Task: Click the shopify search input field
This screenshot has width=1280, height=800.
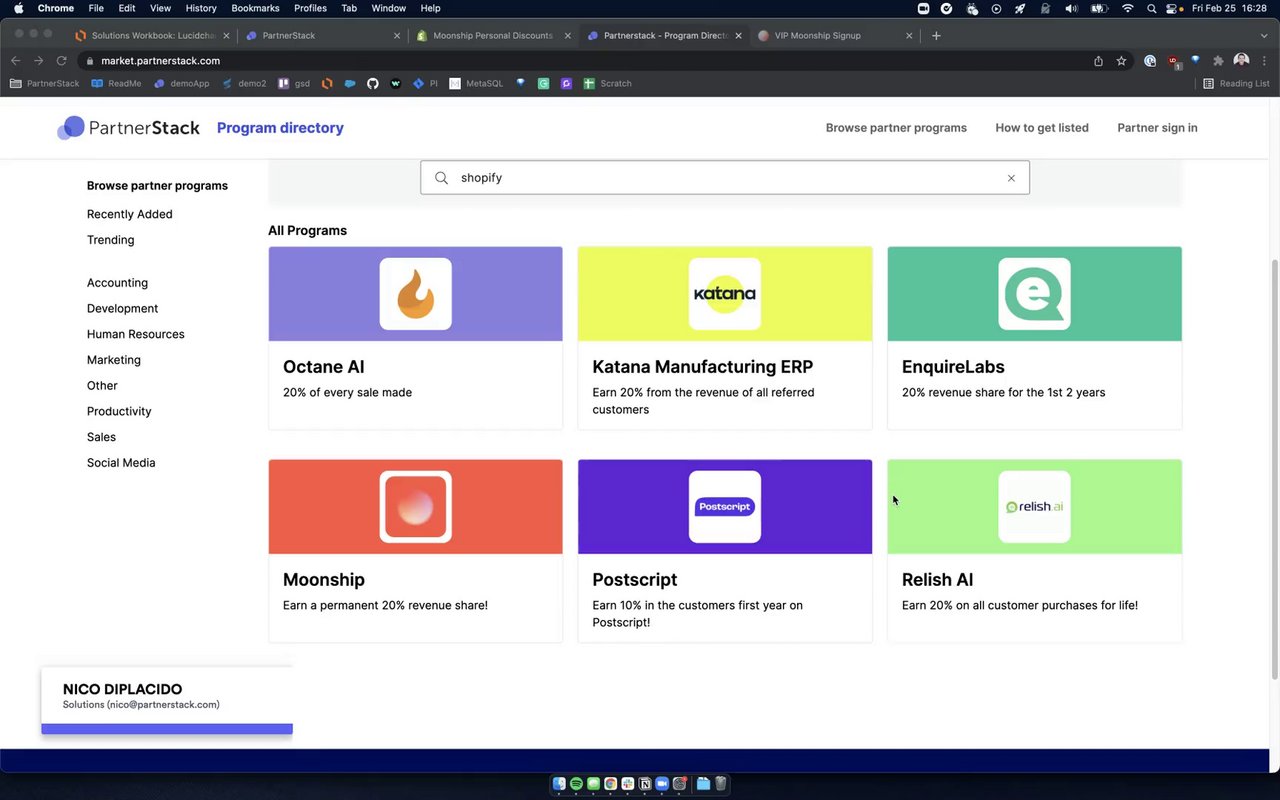Action: 725,178
